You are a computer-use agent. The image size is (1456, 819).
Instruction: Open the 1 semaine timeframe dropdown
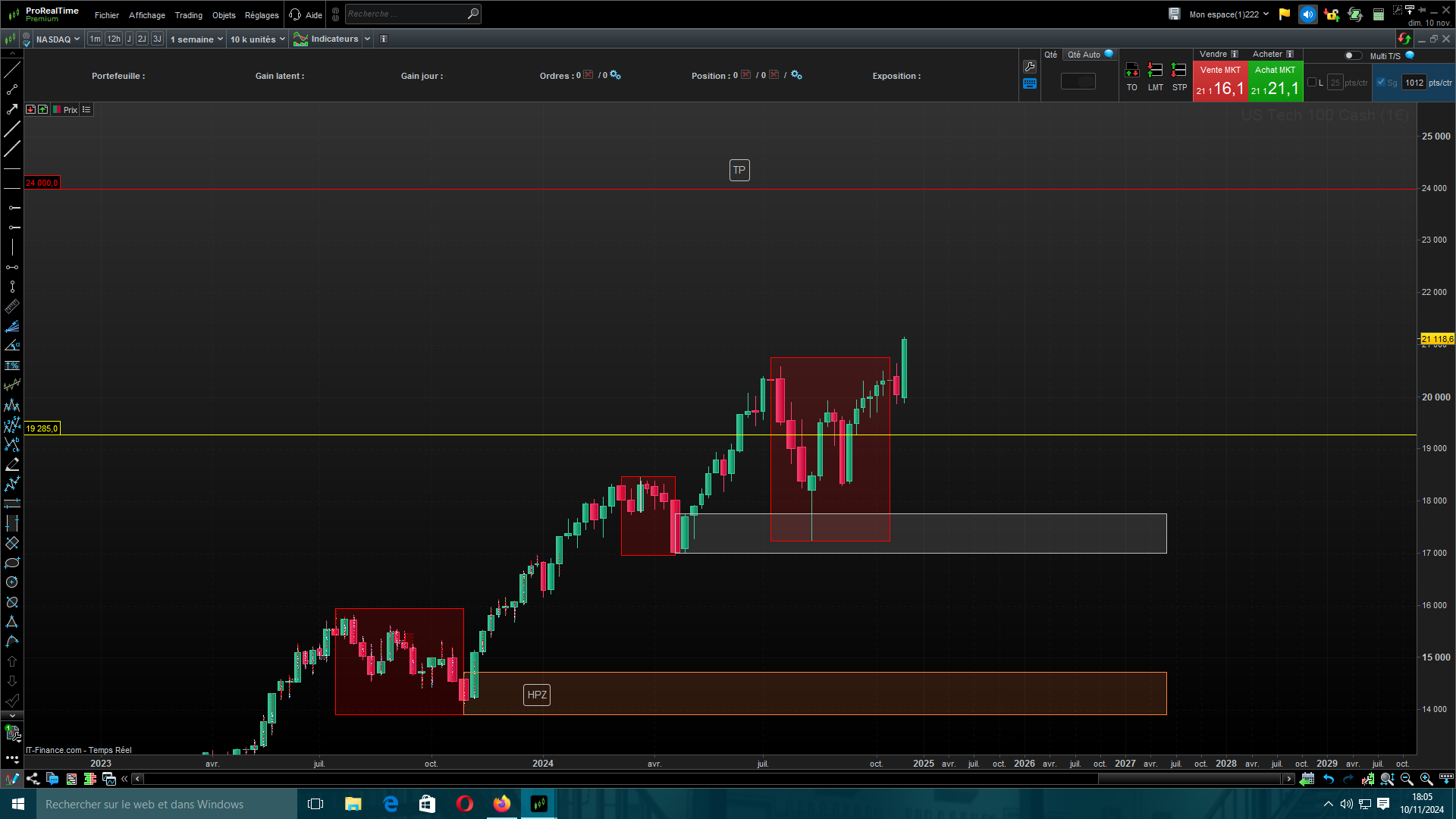[x=196, y=39]
